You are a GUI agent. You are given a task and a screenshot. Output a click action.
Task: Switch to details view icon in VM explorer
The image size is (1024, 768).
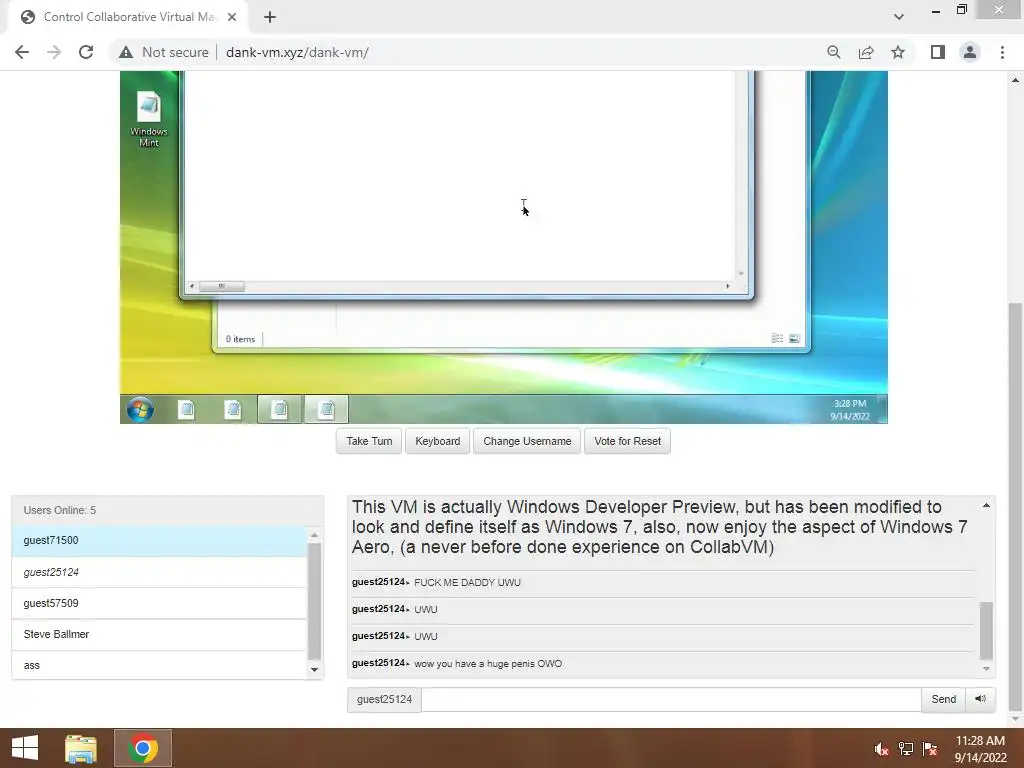coord(777,338)
